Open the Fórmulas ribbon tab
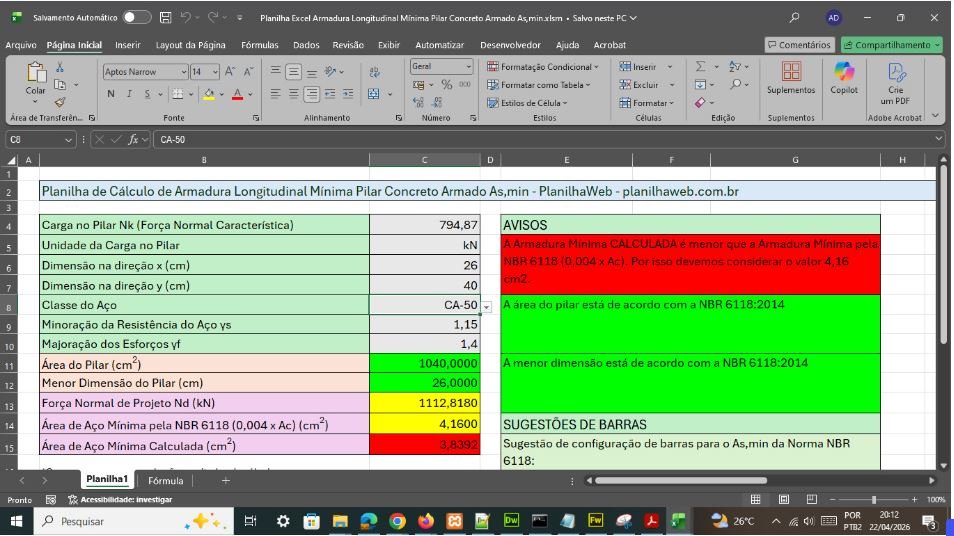The image size is (954, 536). click(259, 45)
